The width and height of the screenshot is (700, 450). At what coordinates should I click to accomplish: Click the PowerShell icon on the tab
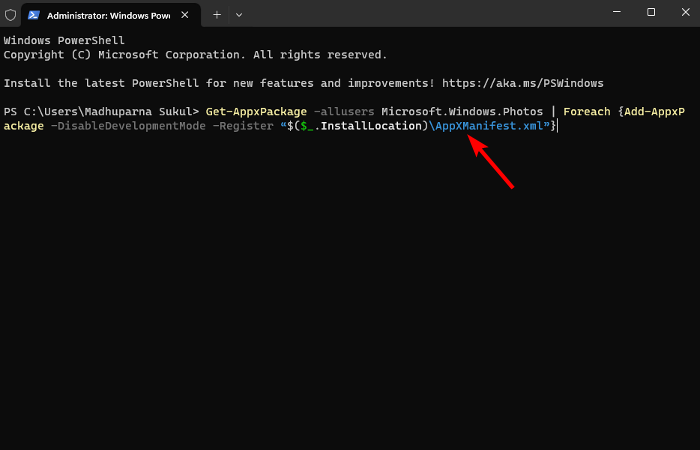[35, 15]
